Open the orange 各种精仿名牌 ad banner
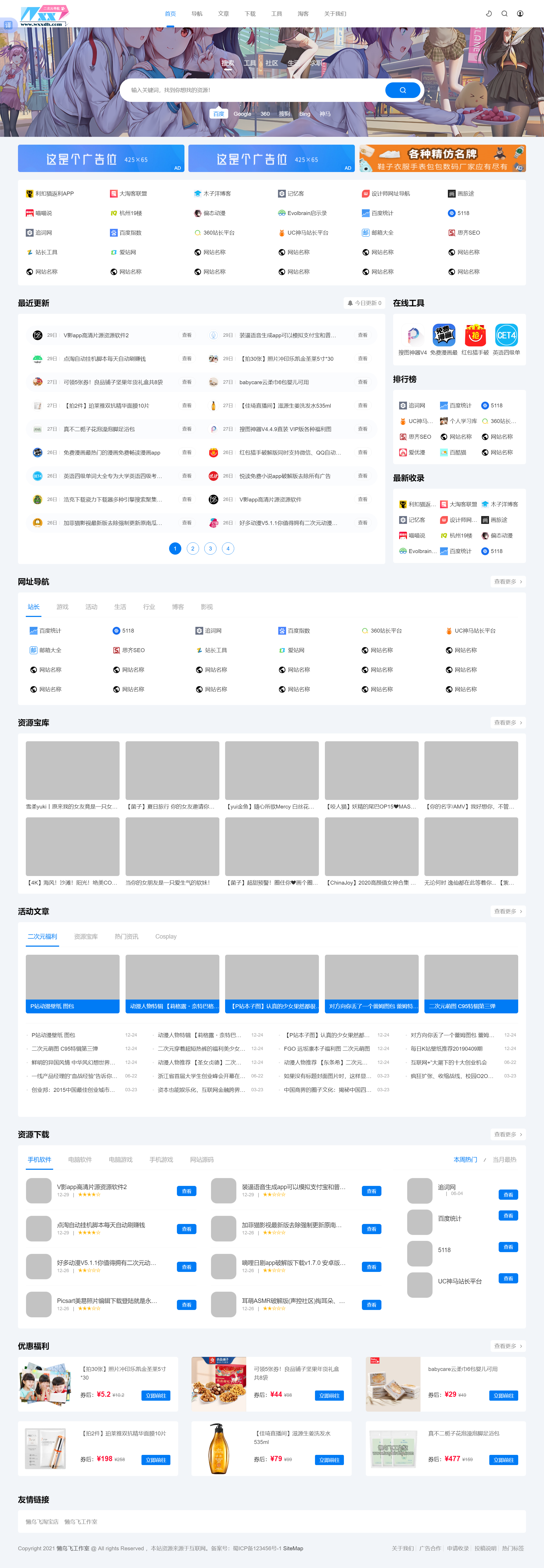This screenshot has height=1568, width=544. click(442, 158)
